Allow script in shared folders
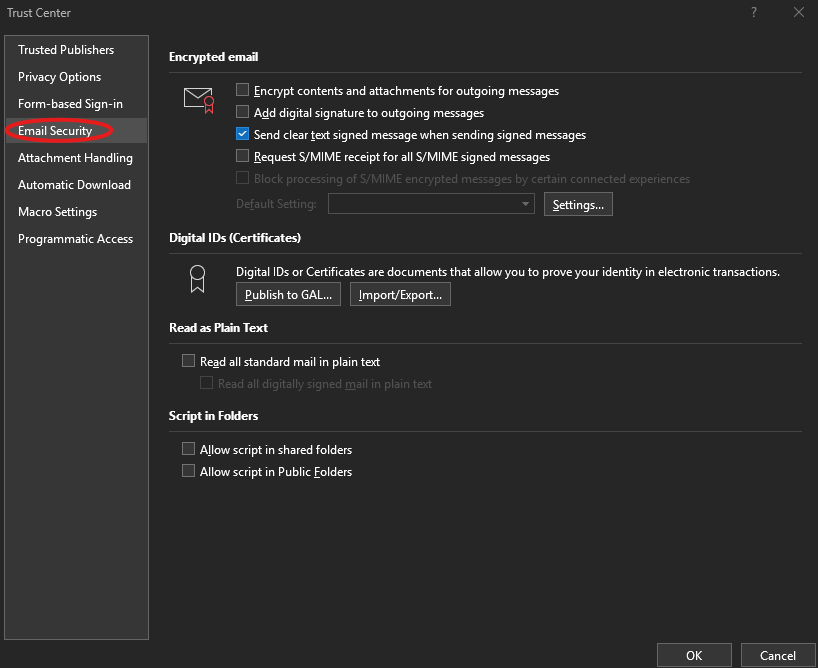 pos(188,449)
